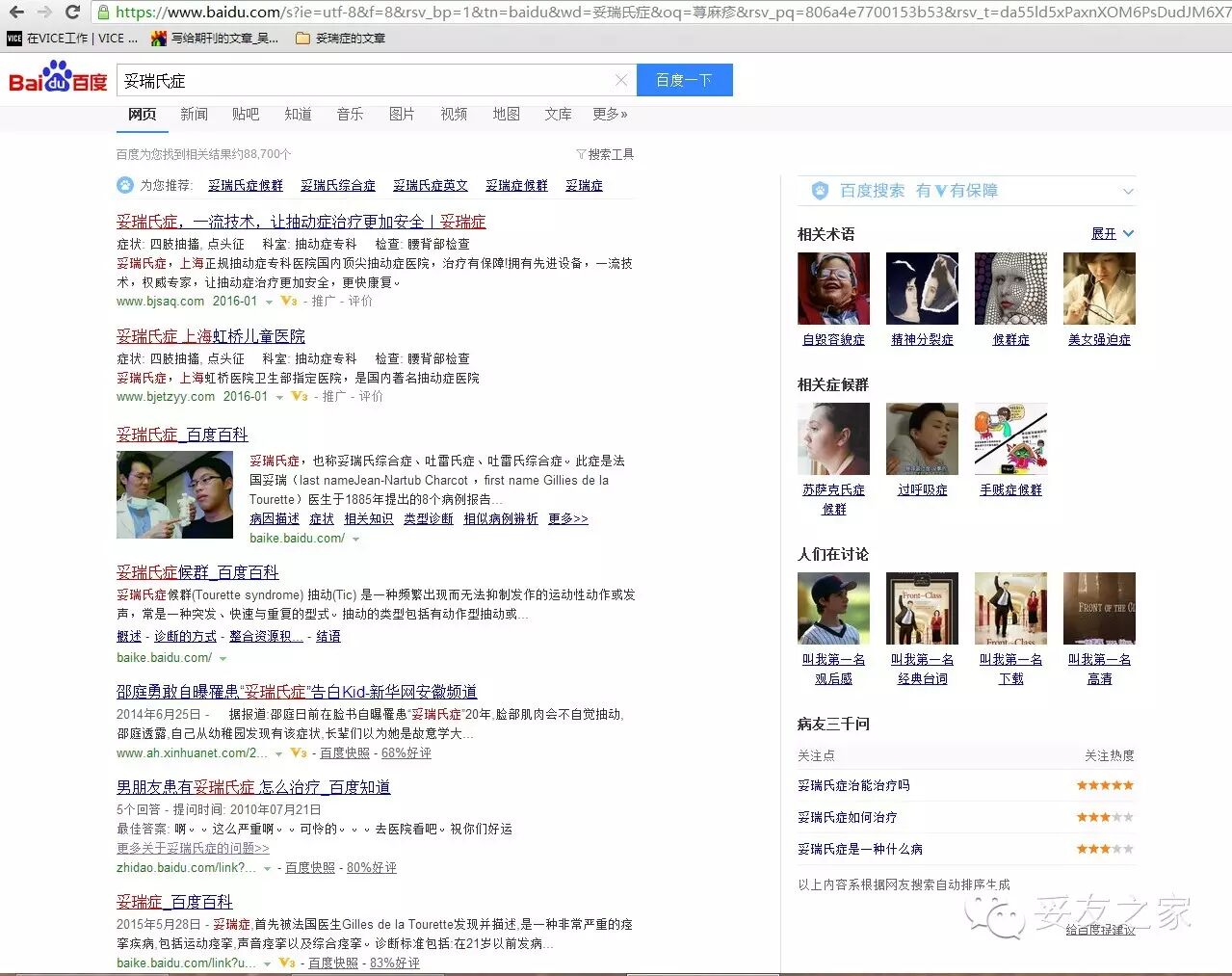
Task: Click the 更多>> link in the baike result
Action: 568,518
